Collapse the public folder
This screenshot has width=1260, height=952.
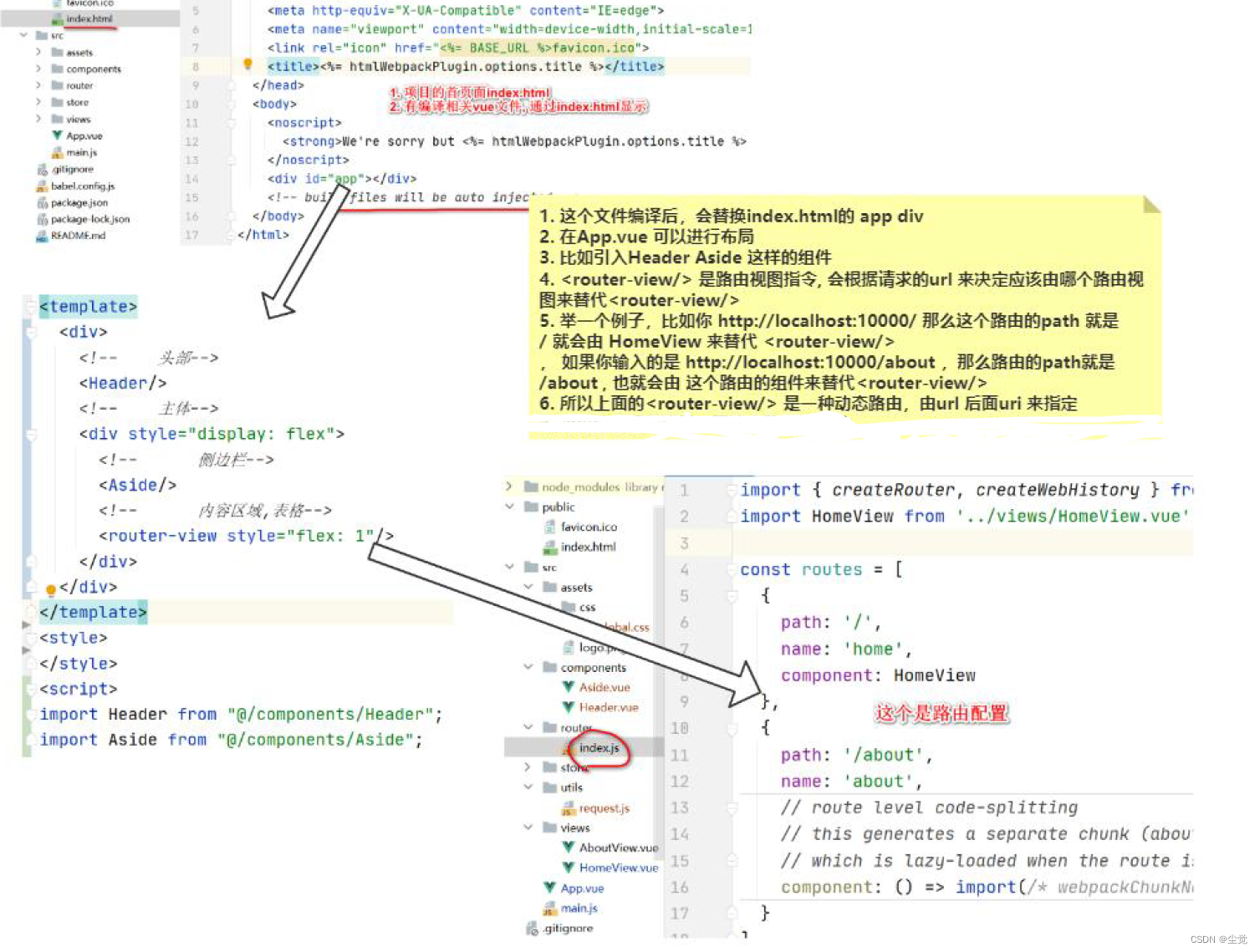[x=510, y=507]
